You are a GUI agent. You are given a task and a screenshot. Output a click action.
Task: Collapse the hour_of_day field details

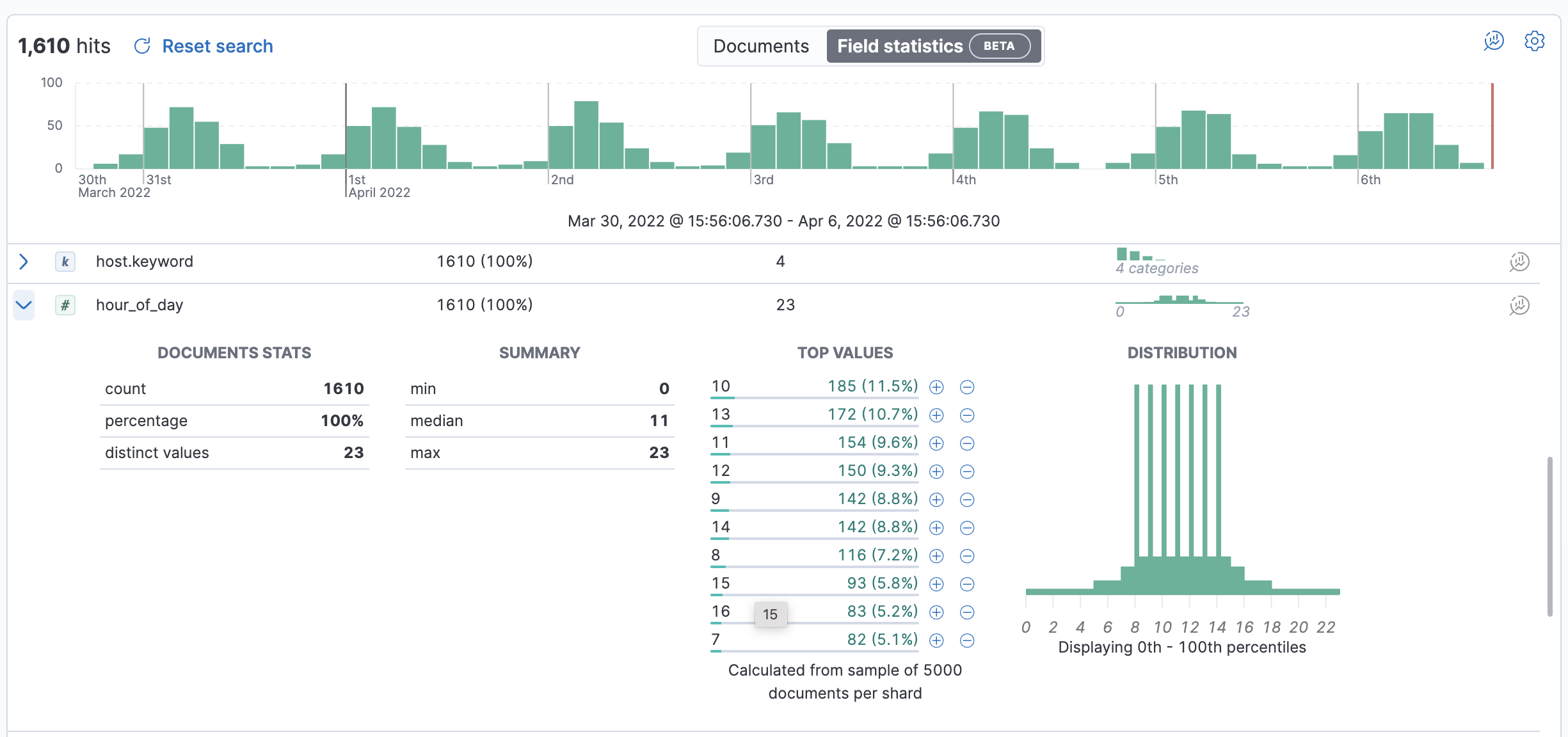[x=24, y=306]
